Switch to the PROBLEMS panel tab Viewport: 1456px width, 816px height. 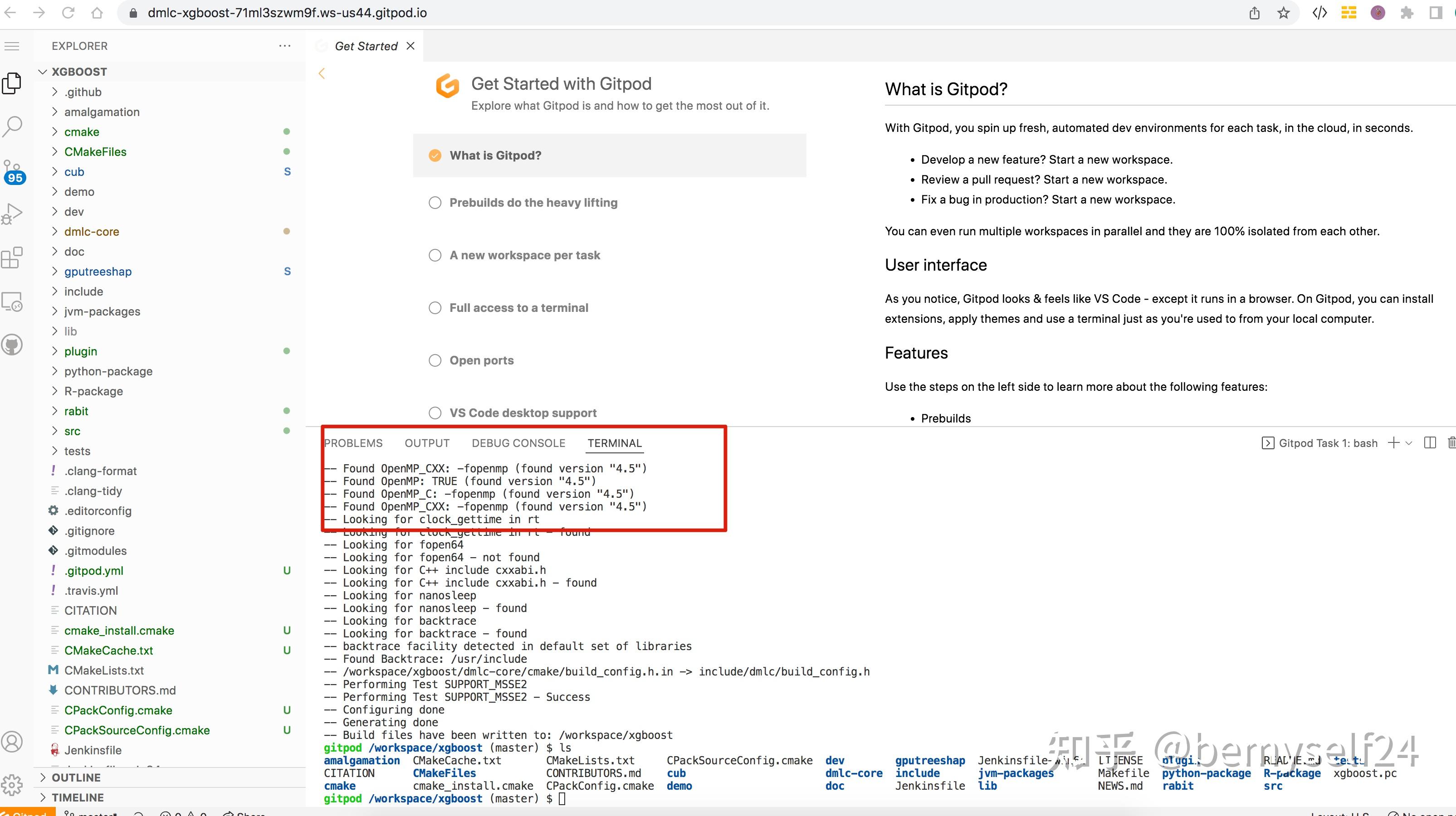point(353,443)
